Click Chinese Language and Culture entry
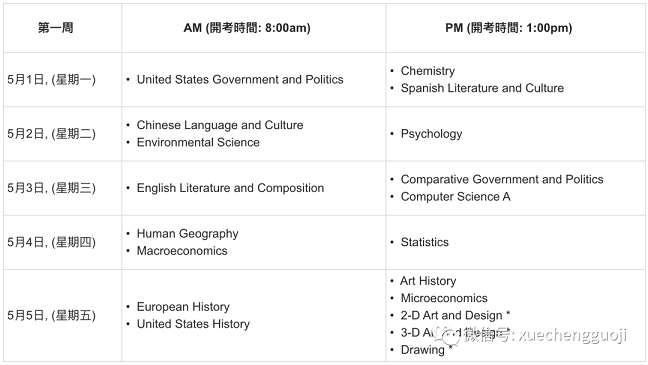This screenshot has width=648, height=365. (x=220, y=125)
